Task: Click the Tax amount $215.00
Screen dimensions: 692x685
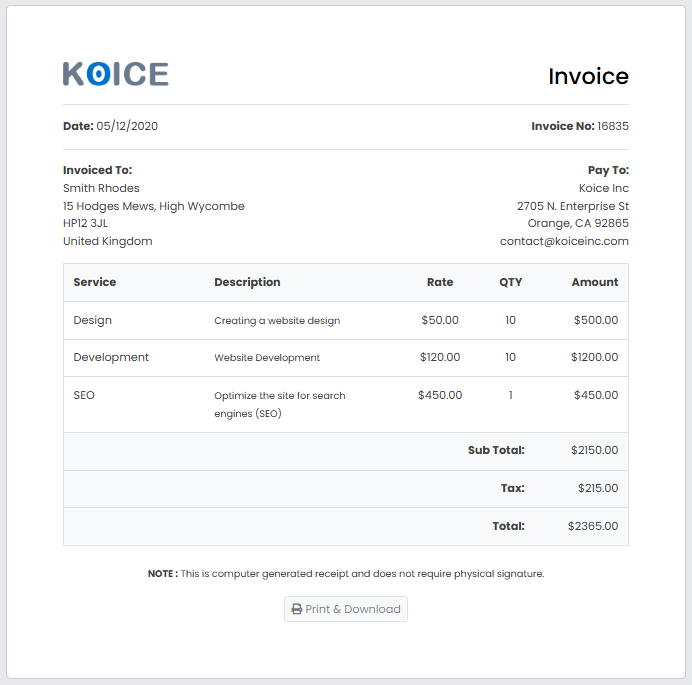Action: click(x=597, y=488)
